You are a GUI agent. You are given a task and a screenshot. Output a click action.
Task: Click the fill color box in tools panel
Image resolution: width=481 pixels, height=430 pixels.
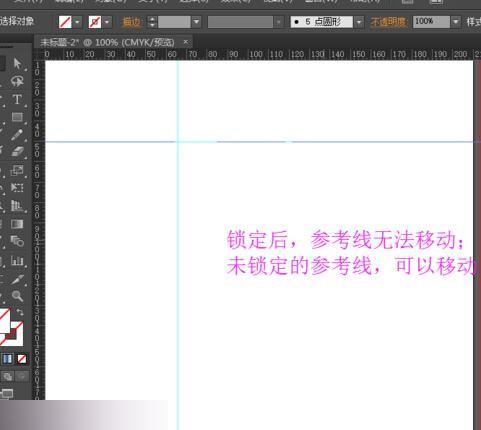pyautogui.click(x=4, y=321)
